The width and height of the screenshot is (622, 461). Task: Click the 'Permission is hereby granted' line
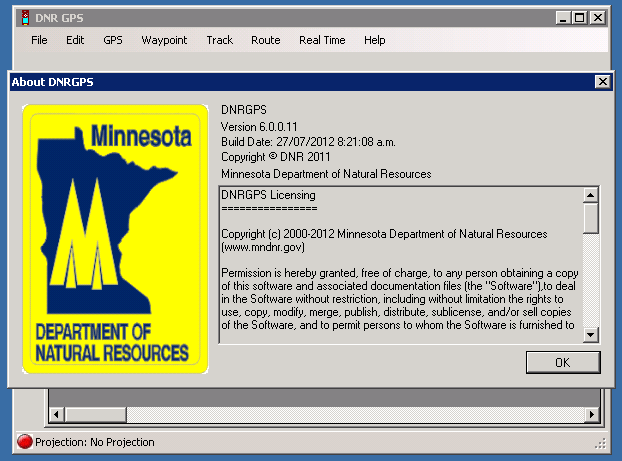(x=399, y=273)
